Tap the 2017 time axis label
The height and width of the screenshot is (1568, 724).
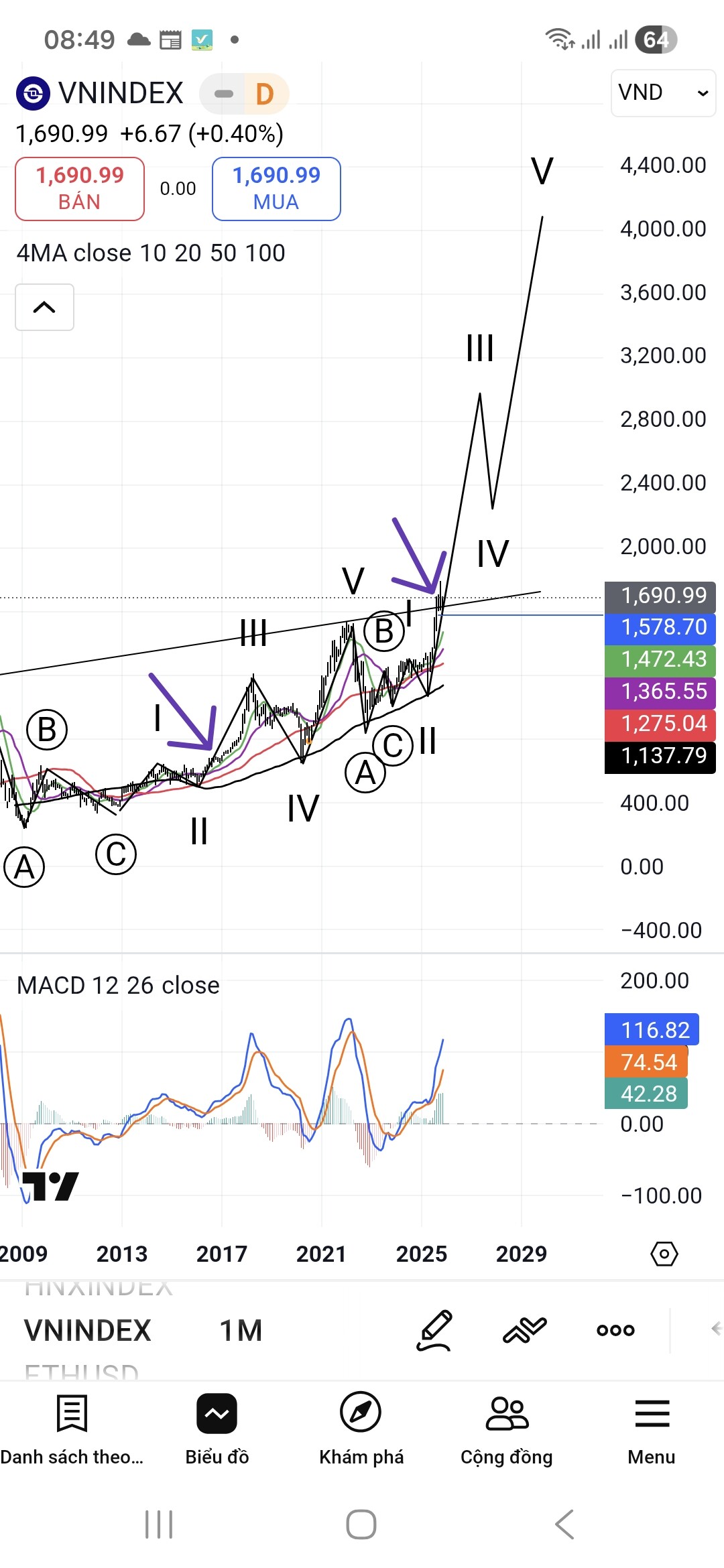coord(222,1254)
